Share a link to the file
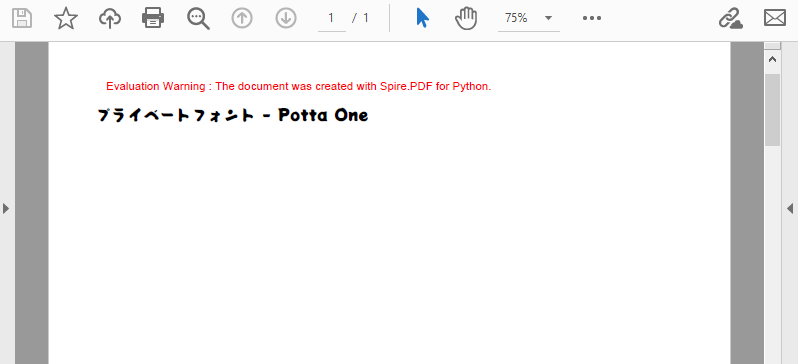This screenshot has height=364, width=798. (x=730, y=18)
